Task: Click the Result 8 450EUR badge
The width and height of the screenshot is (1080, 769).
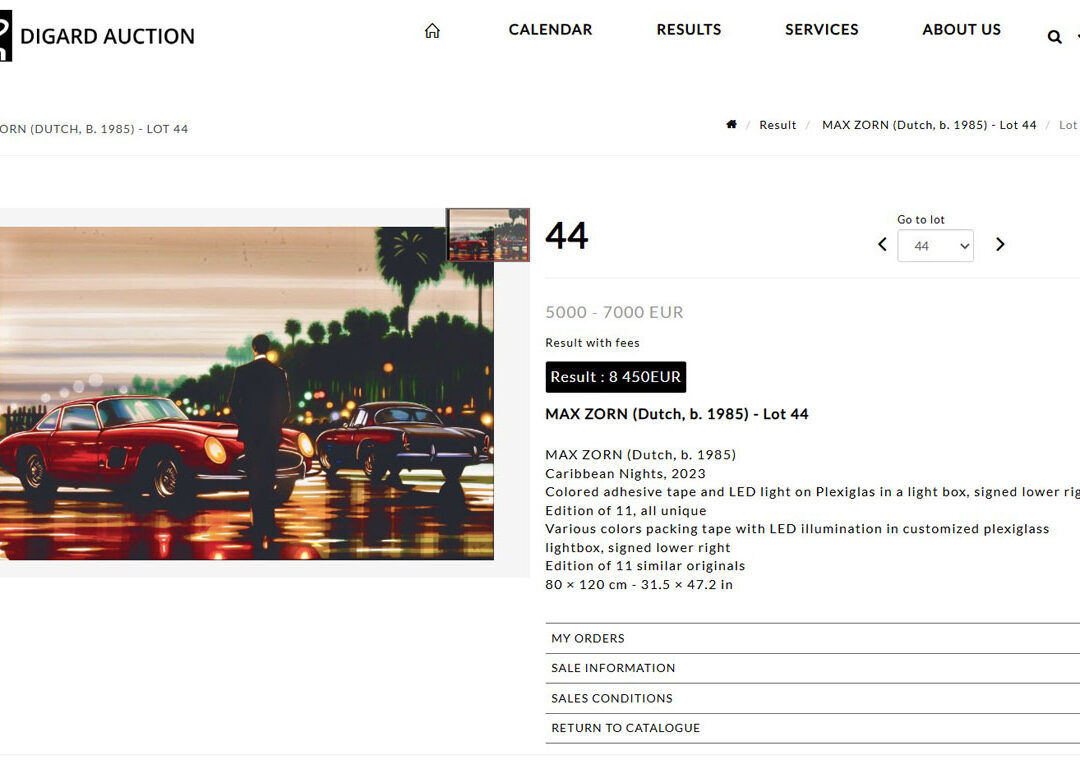Action: 616,377
